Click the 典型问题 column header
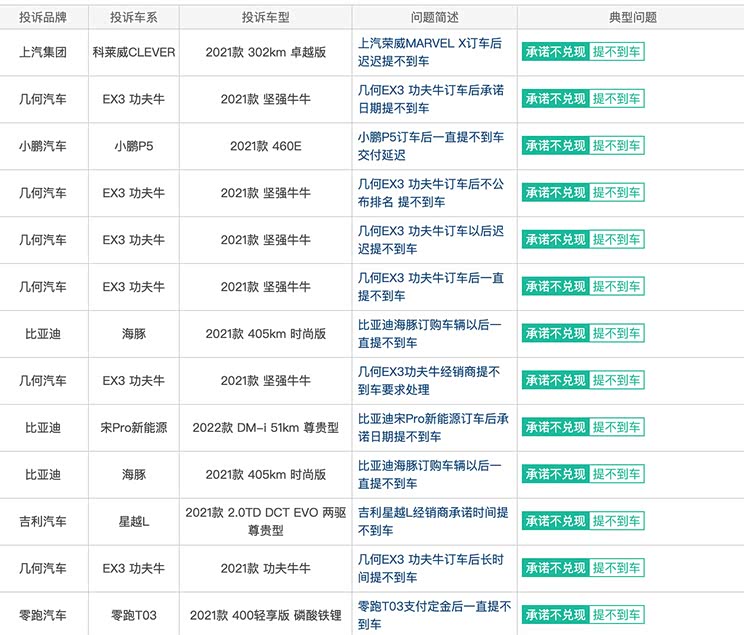Image resolution: width=744 pixels, height=635 pixels. tap(632, 18)
